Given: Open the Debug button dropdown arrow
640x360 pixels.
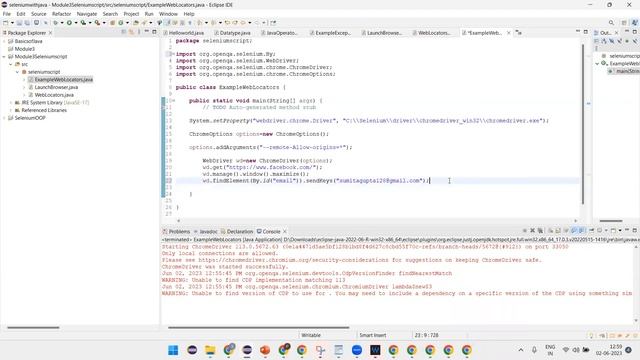Looking at the screenshot, I should (62, 23).
